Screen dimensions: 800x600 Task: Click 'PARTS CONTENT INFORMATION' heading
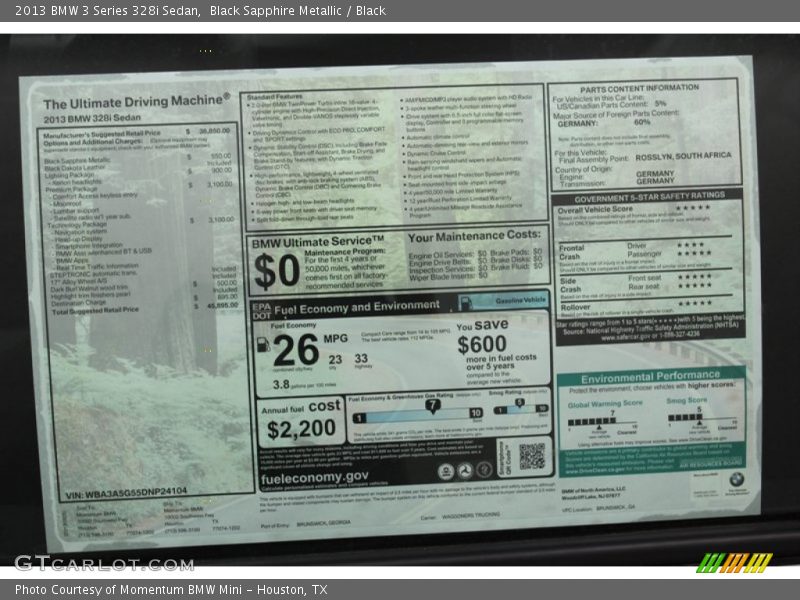(639, 88)
